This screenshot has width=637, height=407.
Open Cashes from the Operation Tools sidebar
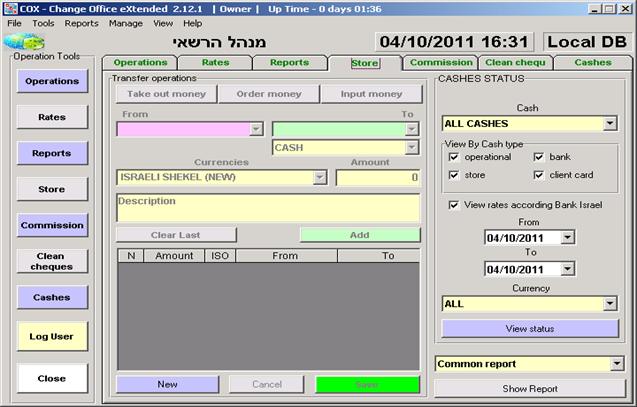tap(52, 297)
